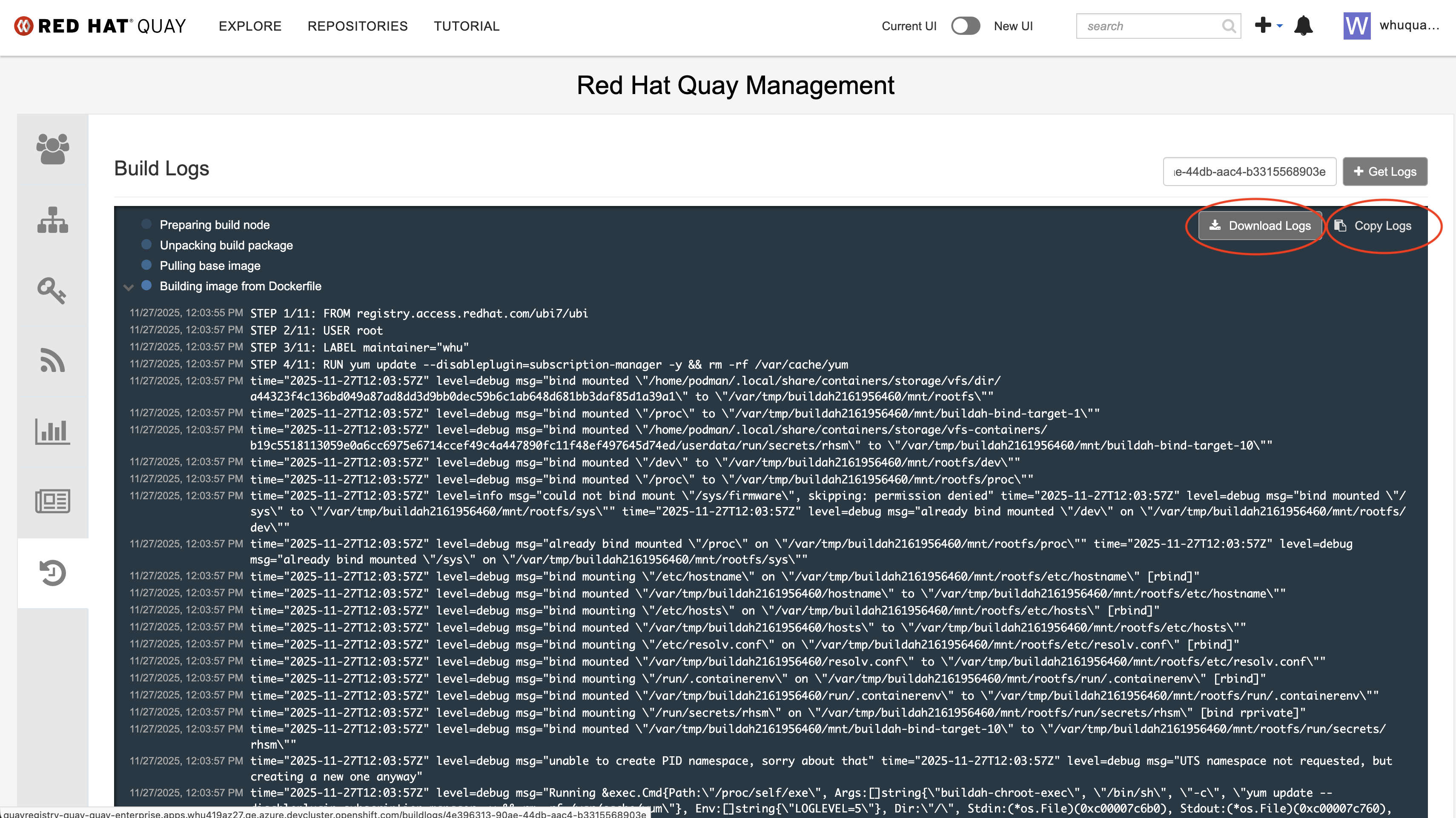The height and width of the screenshot is (818, 1456).
Task: Go to the Explore menu item
Action: 250,26
